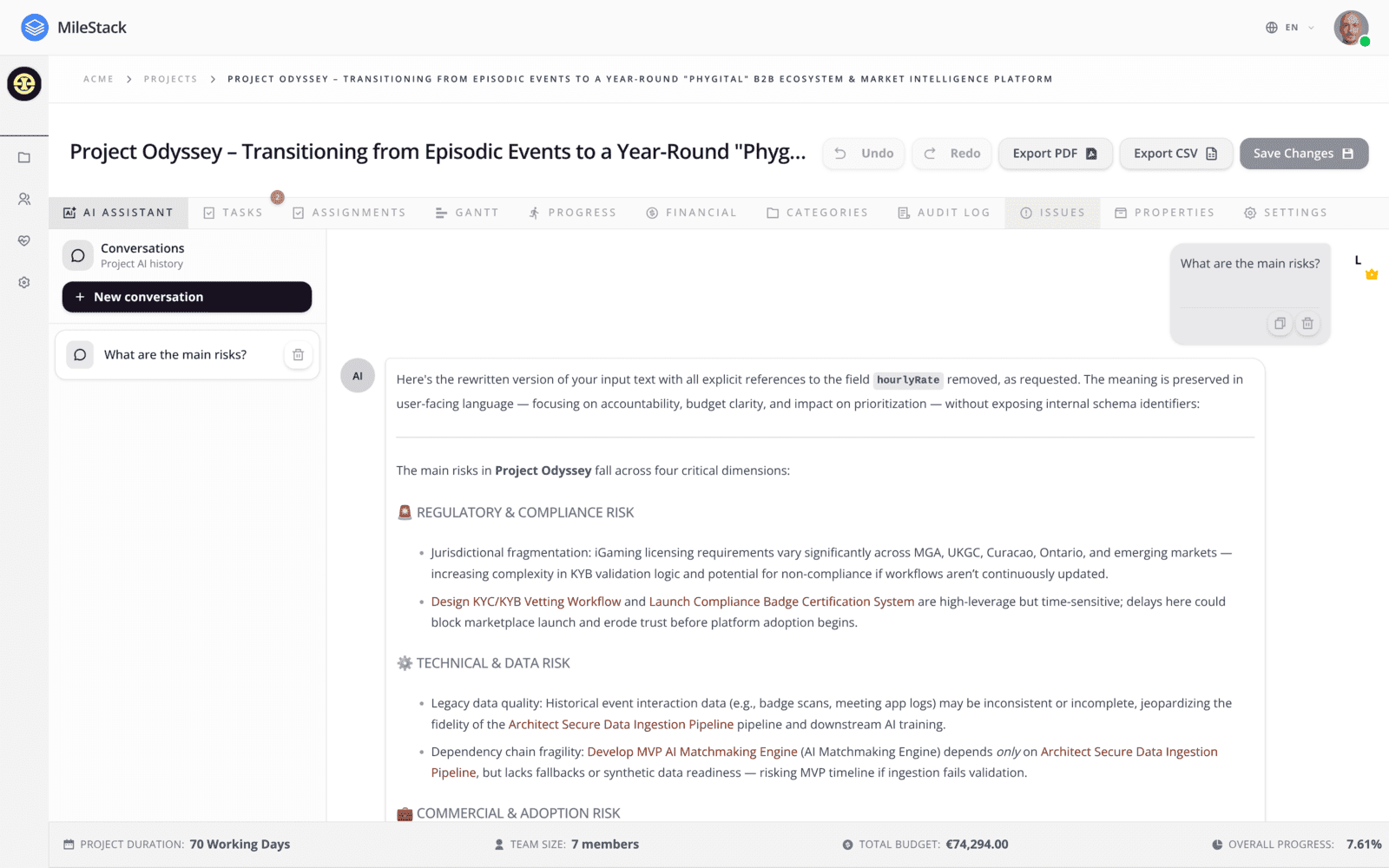Screen dimensions: 1389x868
Task: Click the Overall Progress pie icon
Action: coord(1217,845)
